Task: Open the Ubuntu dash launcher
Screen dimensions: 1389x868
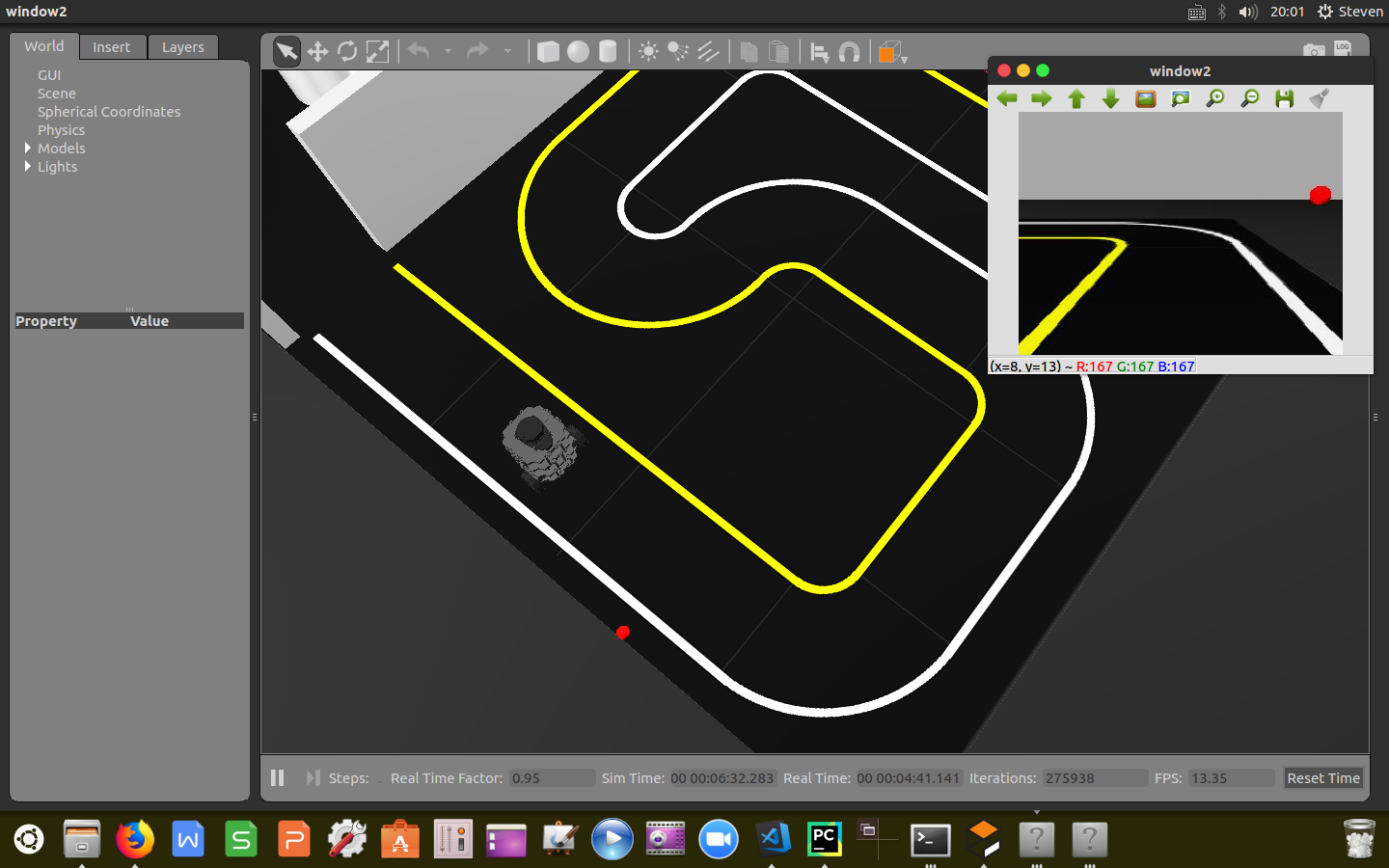Action: tap(29, 839)
